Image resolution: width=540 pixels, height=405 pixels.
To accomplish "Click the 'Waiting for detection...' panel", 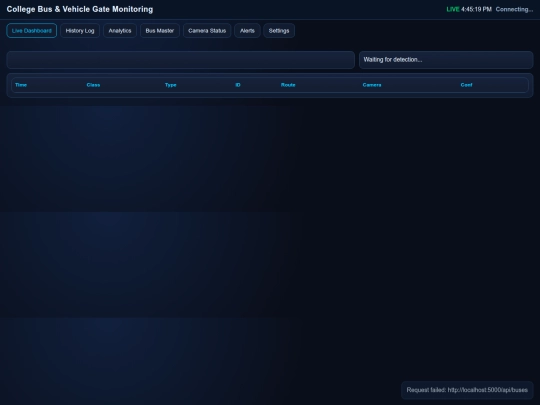I will pos(446,60).
